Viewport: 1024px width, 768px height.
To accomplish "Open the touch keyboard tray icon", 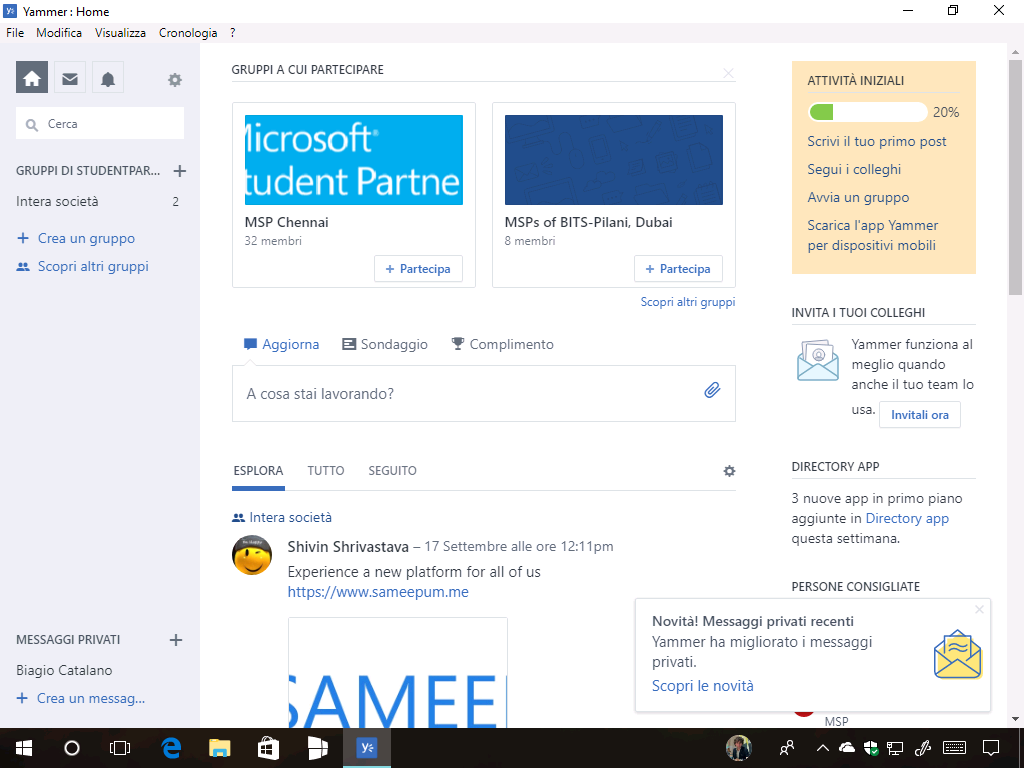I will [x=955, y=748].
